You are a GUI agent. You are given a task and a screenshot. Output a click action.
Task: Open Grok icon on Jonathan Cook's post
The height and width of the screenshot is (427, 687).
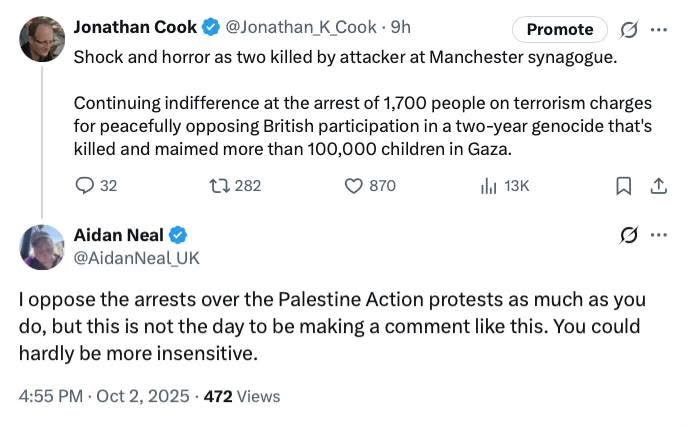coord(630,30)
